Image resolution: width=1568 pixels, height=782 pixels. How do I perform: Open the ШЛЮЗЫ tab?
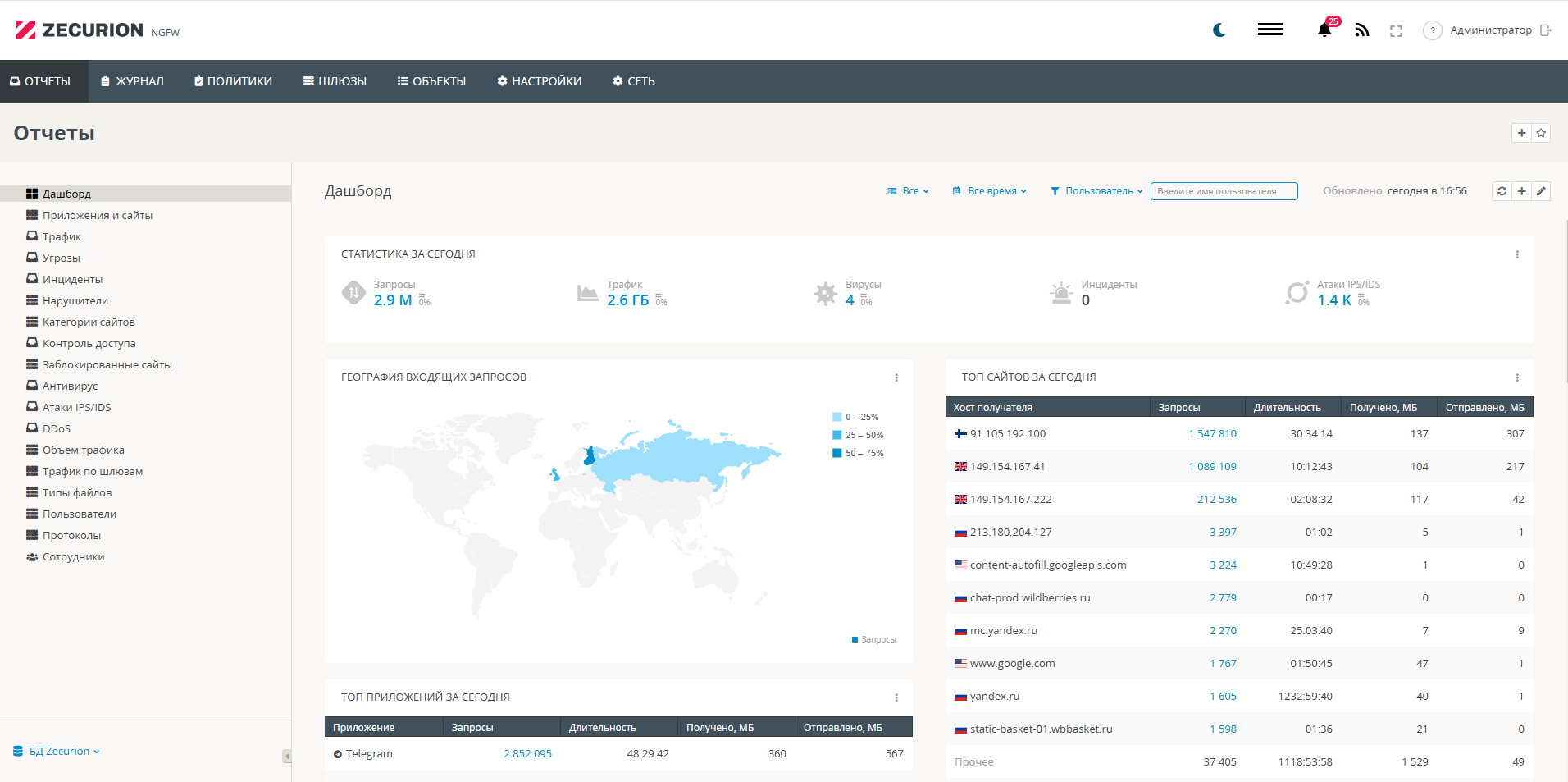click(x=335, y=81)
